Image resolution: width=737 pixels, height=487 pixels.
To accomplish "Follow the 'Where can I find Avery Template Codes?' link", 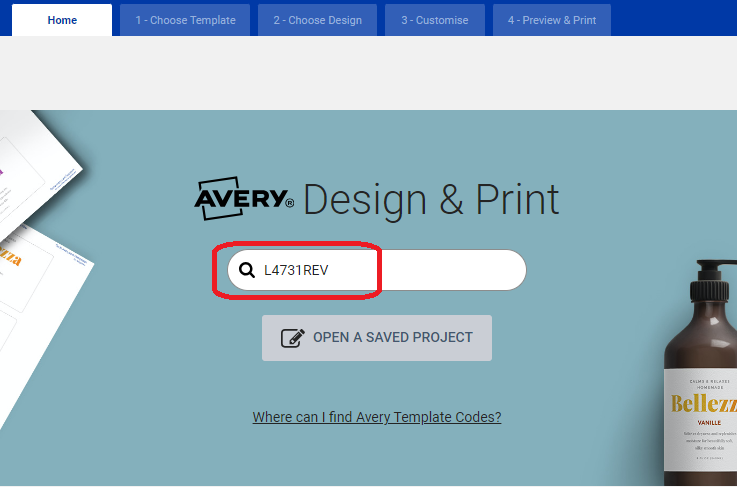I will point(377,417).
